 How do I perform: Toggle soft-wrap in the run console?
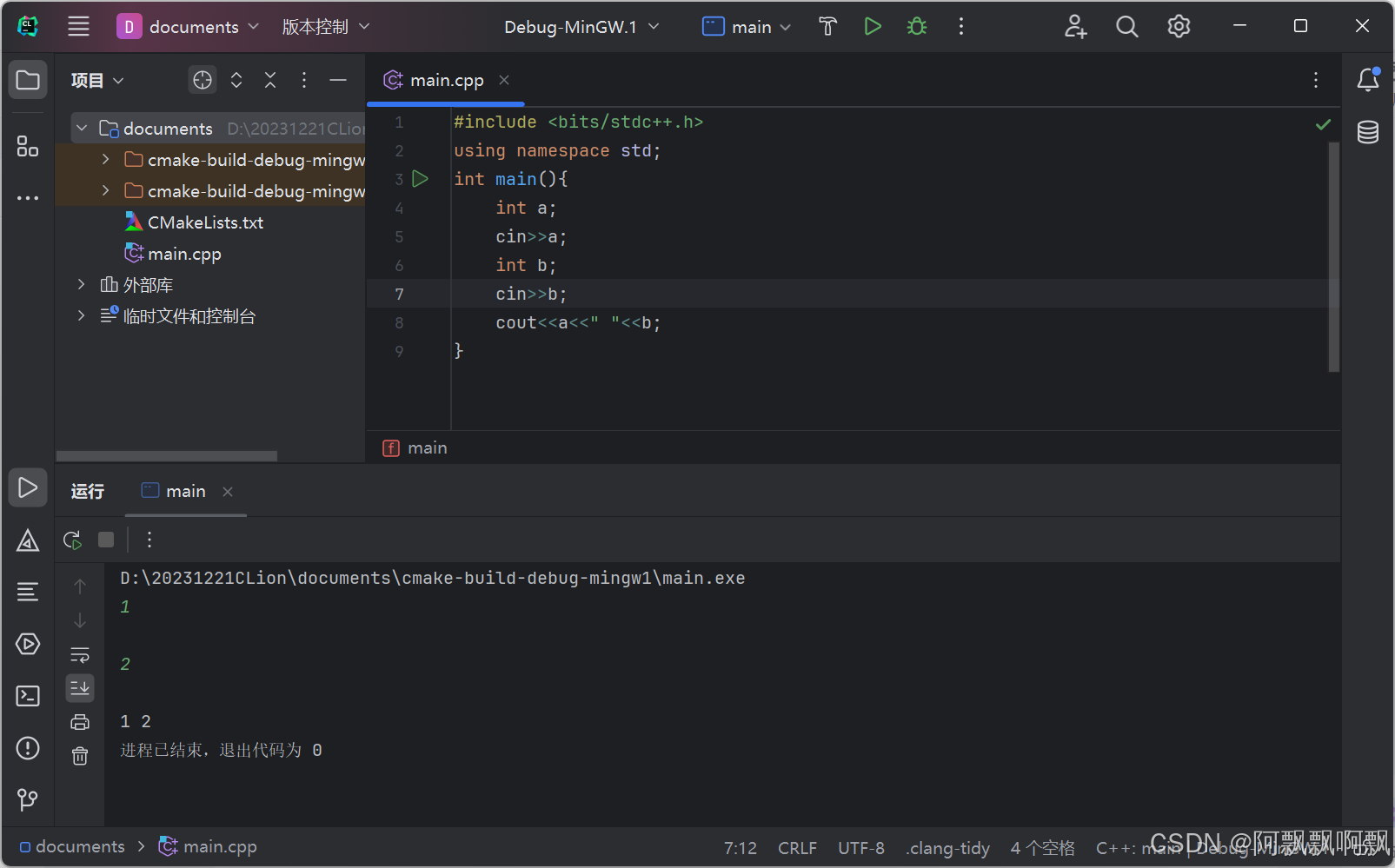[80, 654]
